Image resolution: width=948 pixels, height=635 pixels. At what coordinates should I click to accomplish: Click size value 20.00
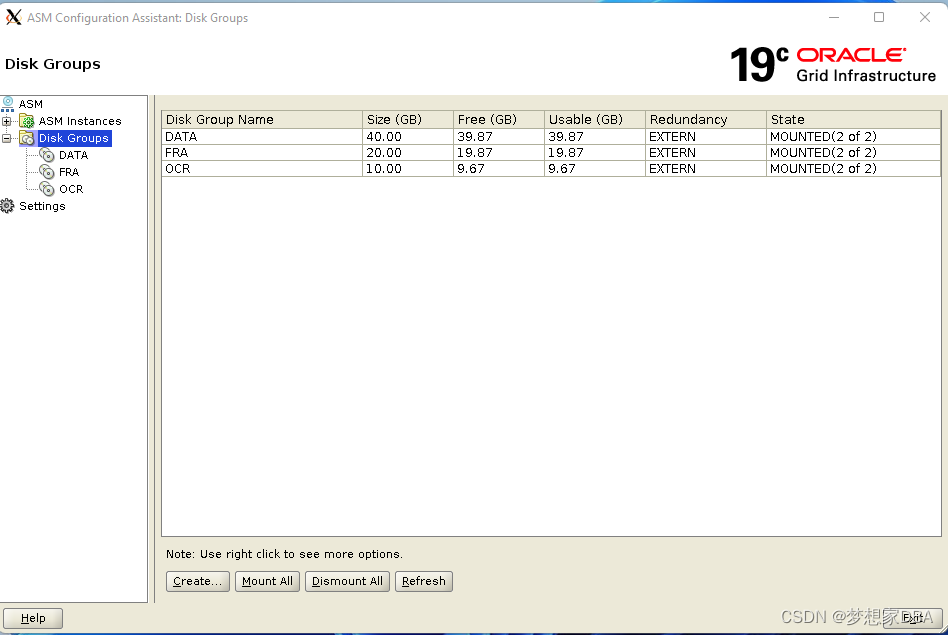coord(384,152)
